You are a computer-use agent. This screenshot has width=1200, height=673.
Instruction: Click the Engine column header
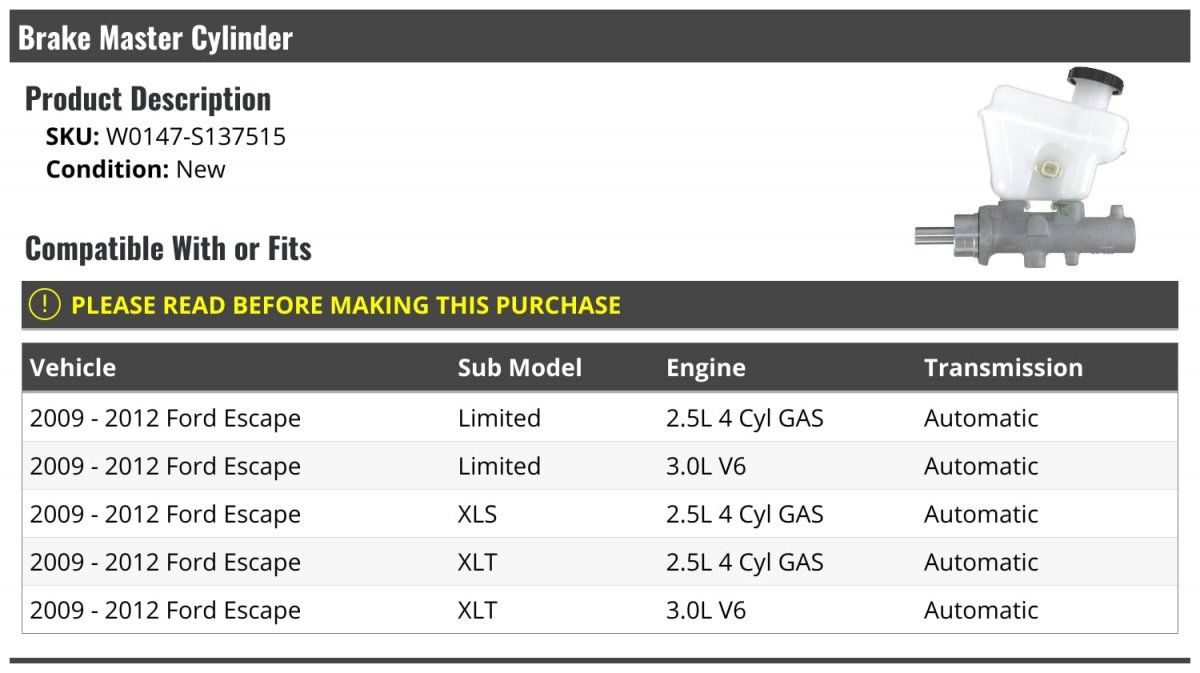706,368
